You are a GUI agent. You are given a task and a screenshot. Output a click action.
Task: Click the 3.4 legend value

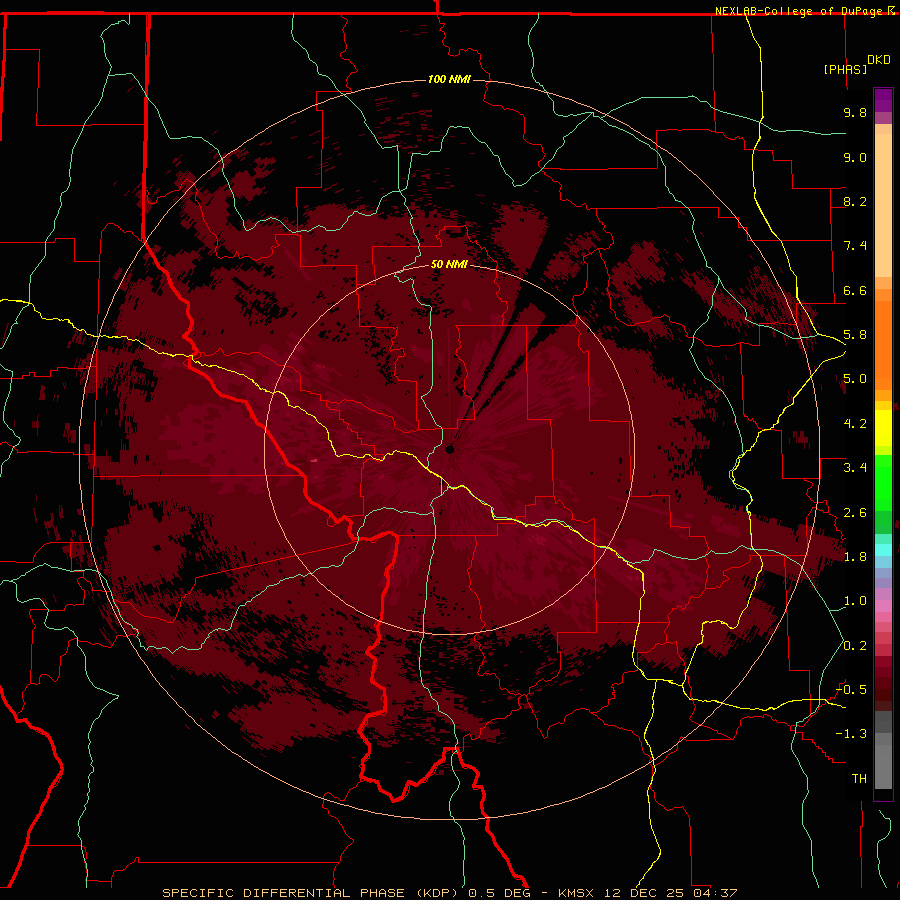855,468
